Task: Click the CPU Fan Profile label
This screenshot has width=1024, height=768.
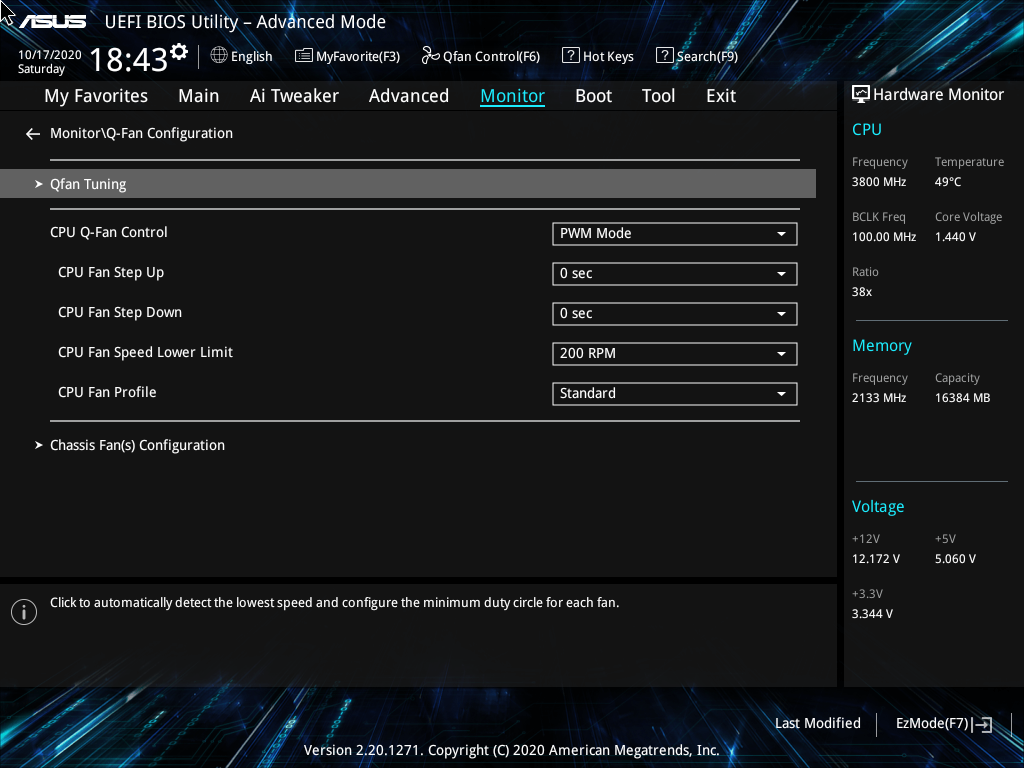Action: 107,392
